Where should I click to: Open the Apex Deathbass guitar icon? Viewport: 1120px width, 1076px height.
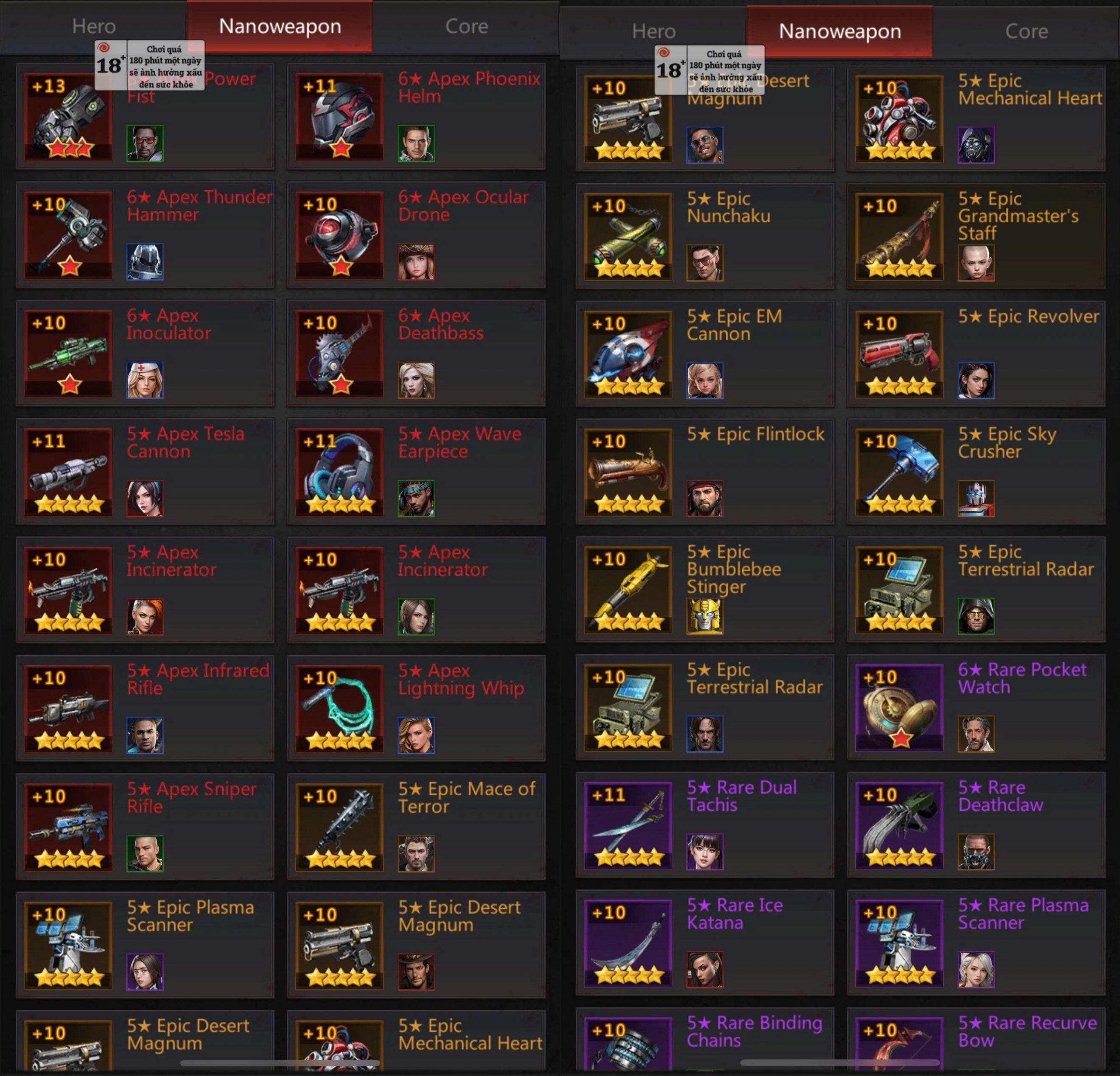click(339, 353)
